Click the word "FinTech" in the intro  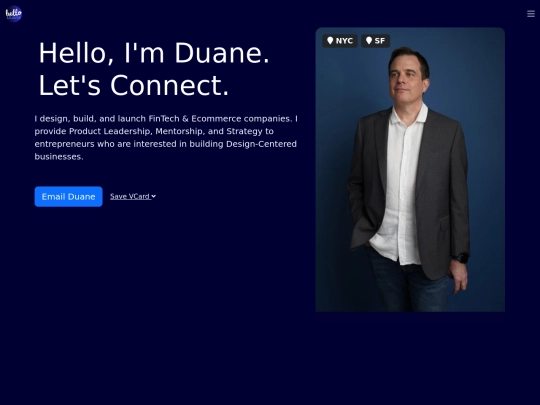164,119
